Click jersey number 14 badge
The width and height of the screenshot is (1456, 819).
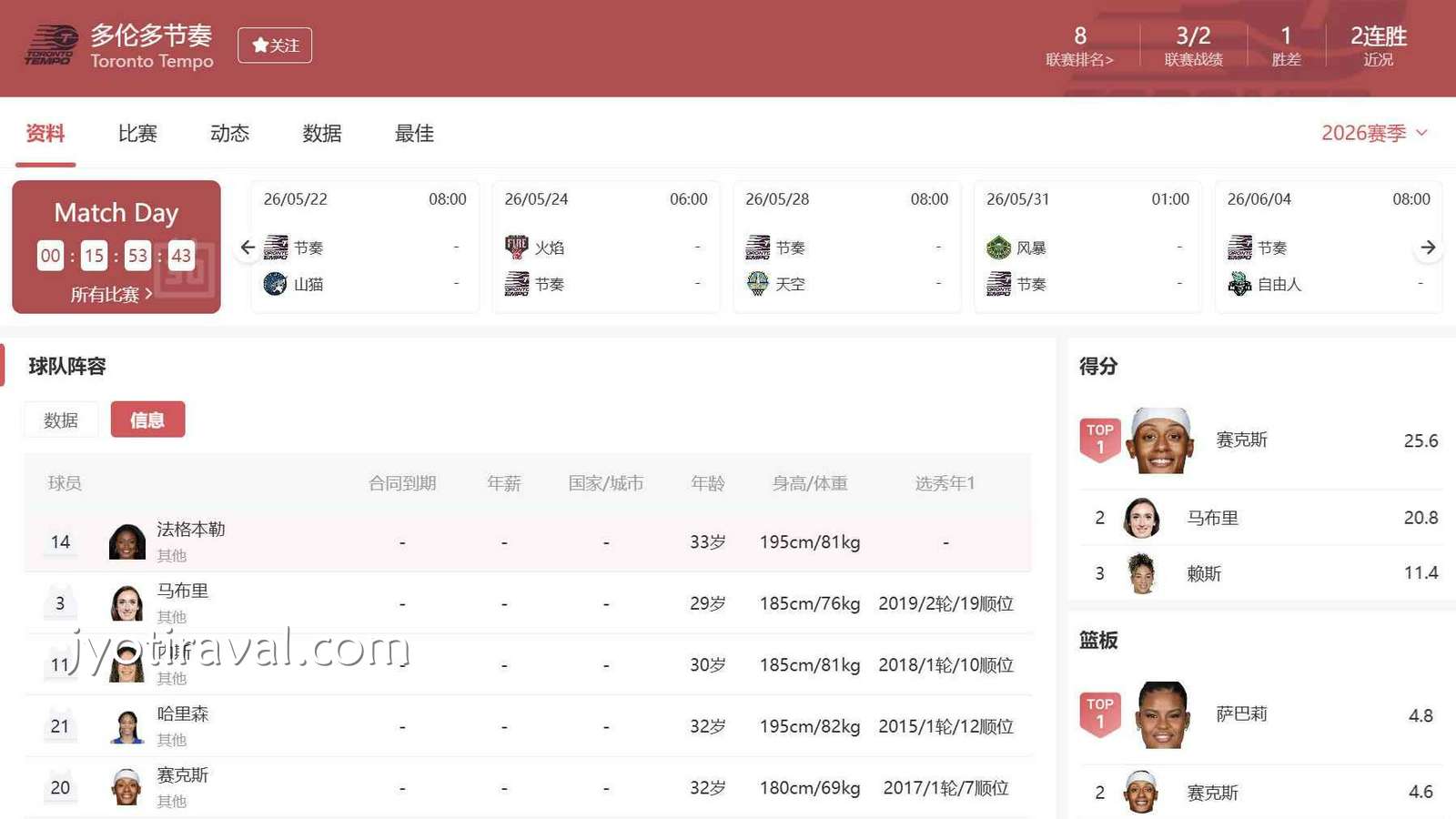(60, 541)
